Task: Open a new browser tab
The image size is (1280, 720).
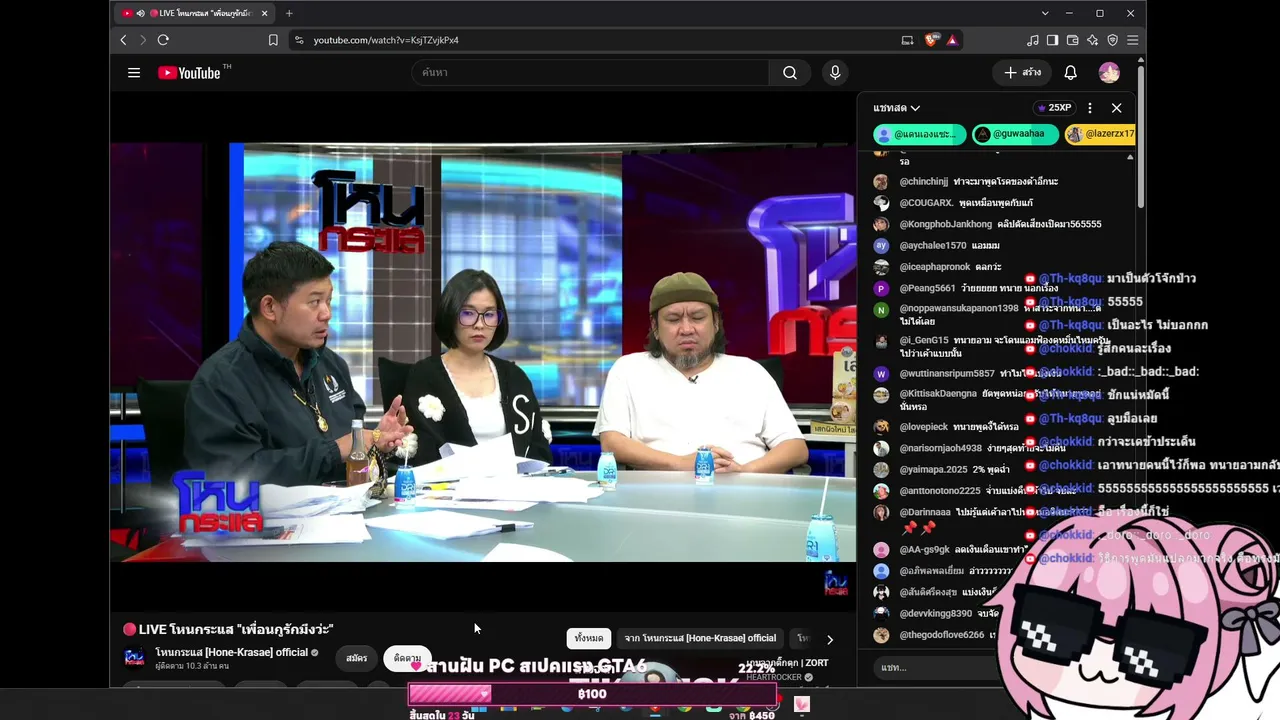Action: tap(289, 13)
